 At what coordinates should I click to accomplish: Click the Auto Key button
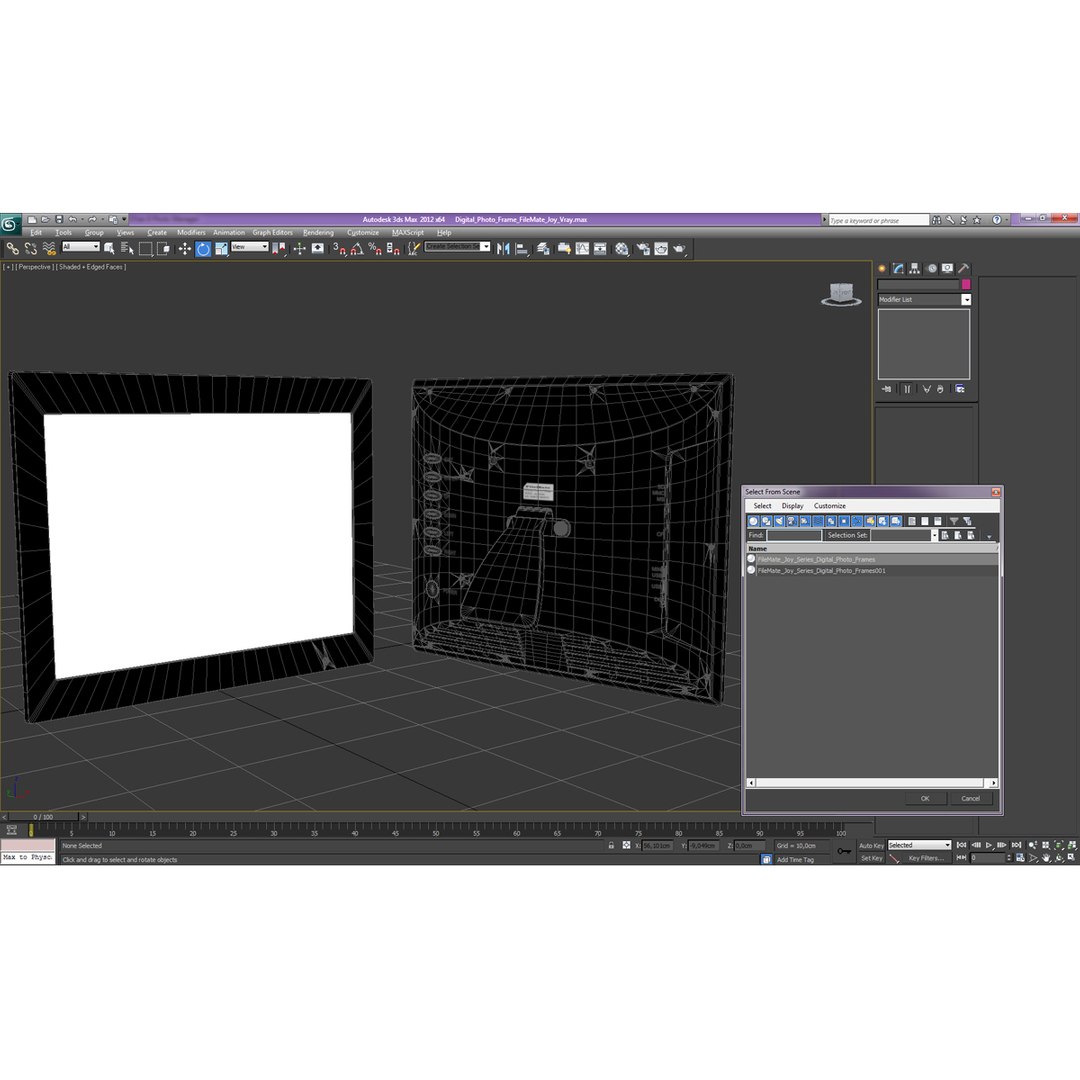coord(871,845)
